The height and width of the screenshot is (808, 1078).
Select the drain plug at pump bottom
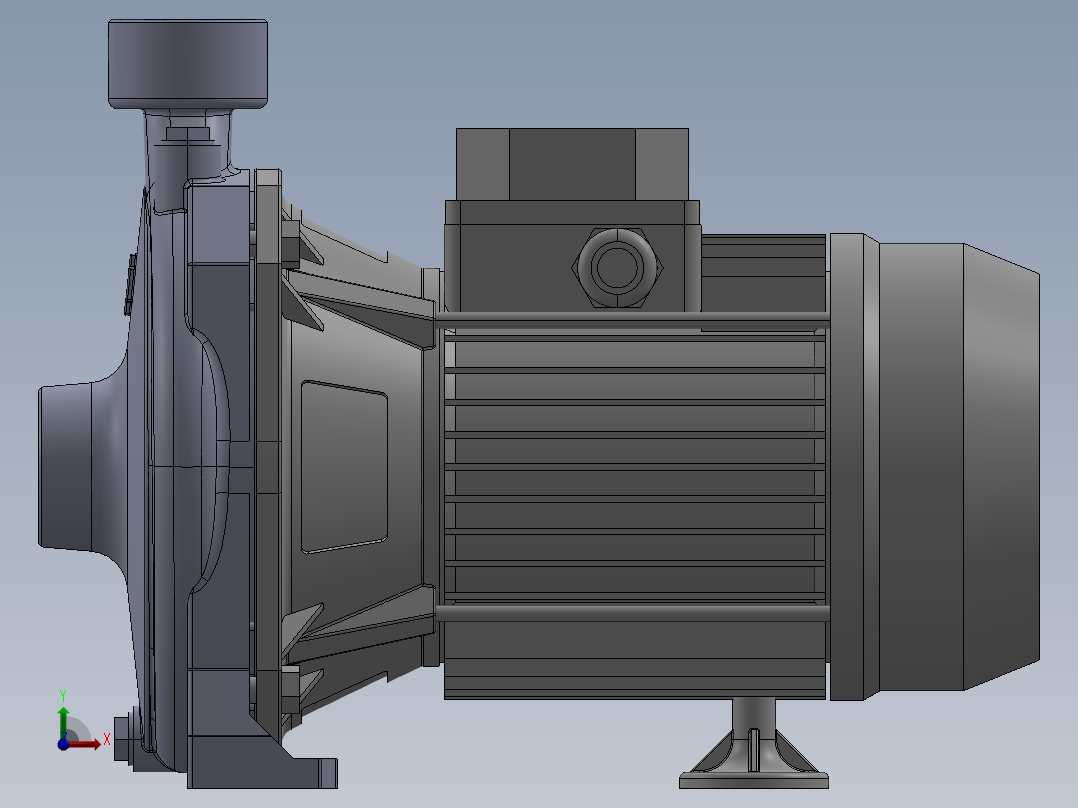tap(123, 739)
